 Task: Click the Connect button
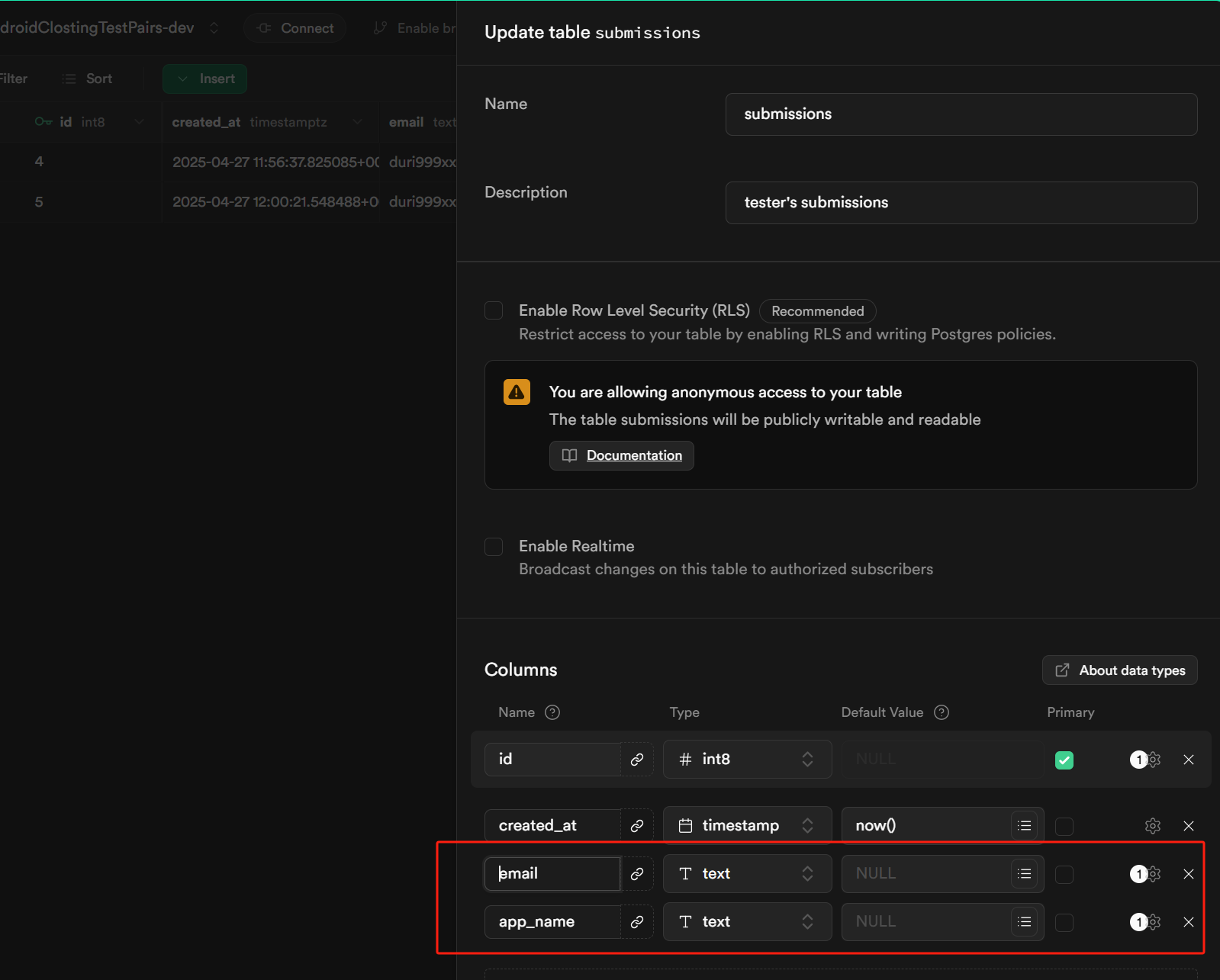point(295,28)
